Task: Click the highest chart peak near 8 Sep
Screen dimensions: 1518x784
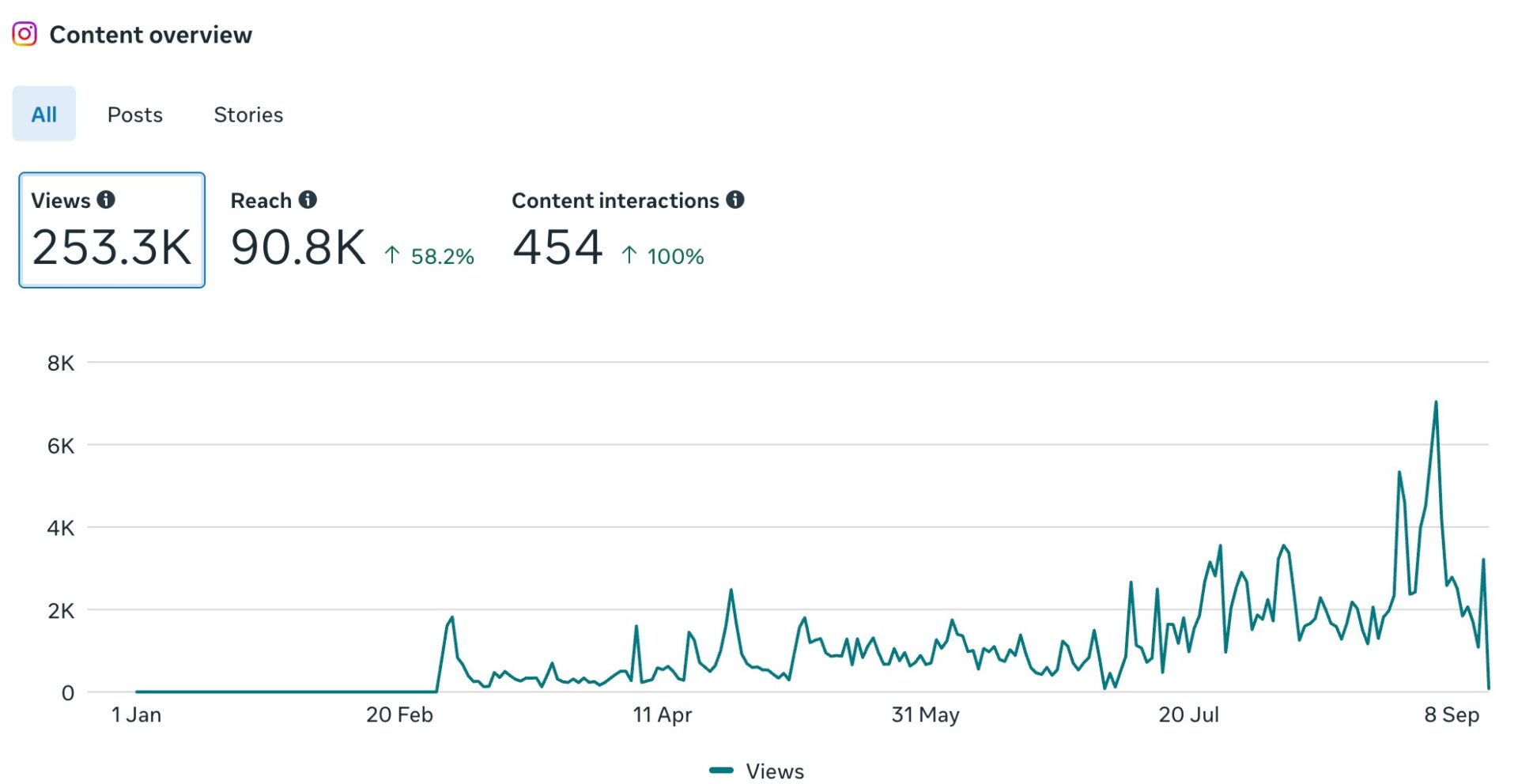Action: pos(1436,403)
